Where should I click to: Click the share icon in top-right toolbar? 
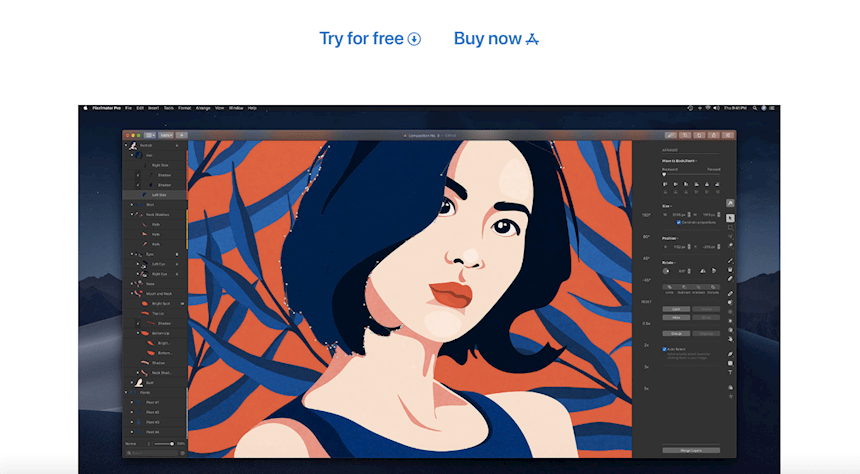point(714,135)
